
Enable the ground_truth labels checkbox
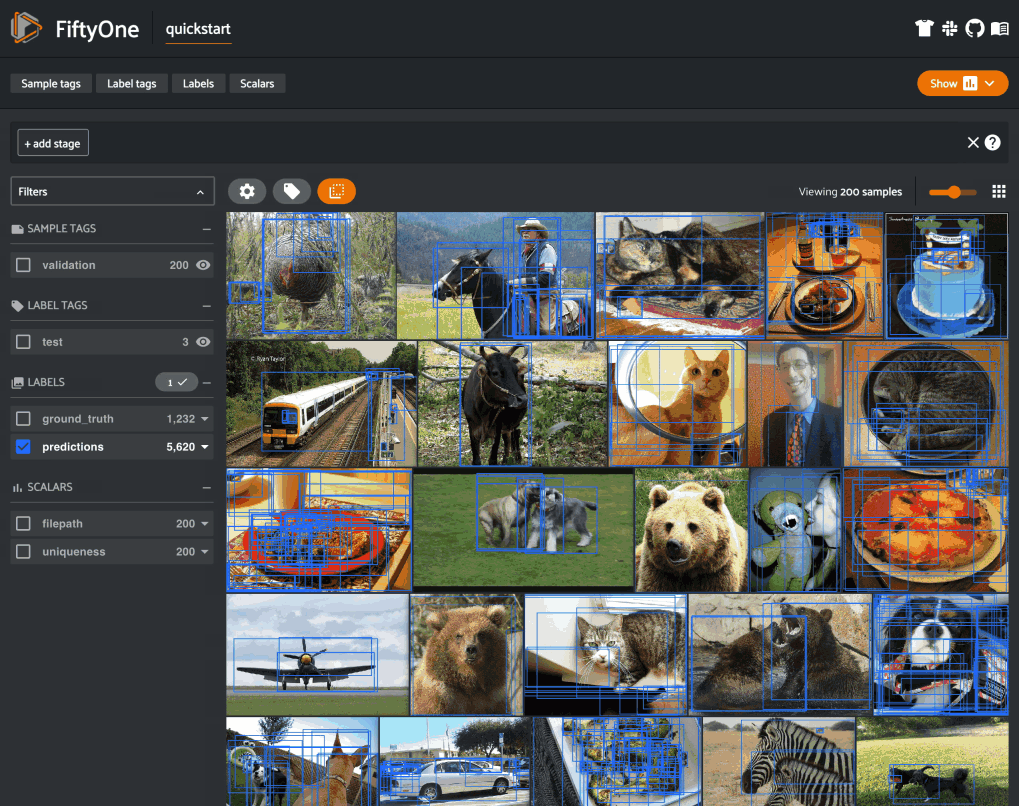click(23, 419)
